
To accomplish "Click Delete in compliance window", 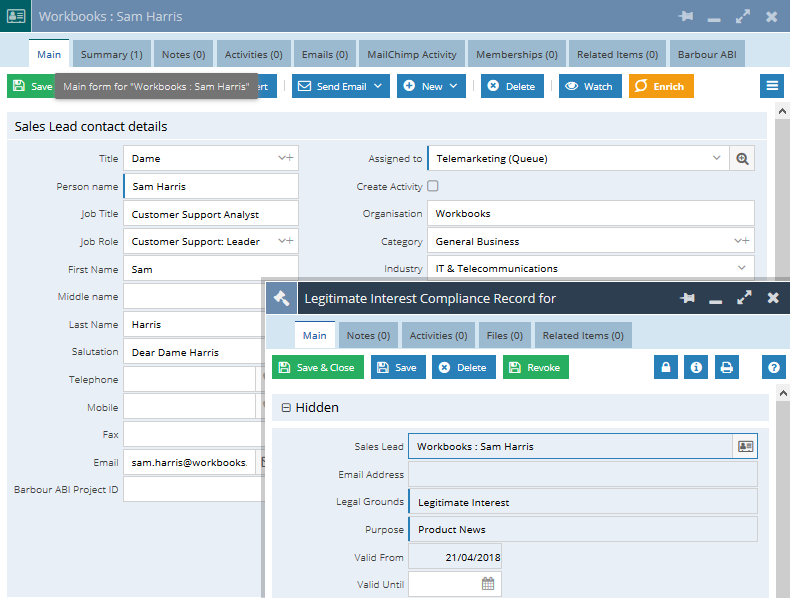I will (464, 367).
